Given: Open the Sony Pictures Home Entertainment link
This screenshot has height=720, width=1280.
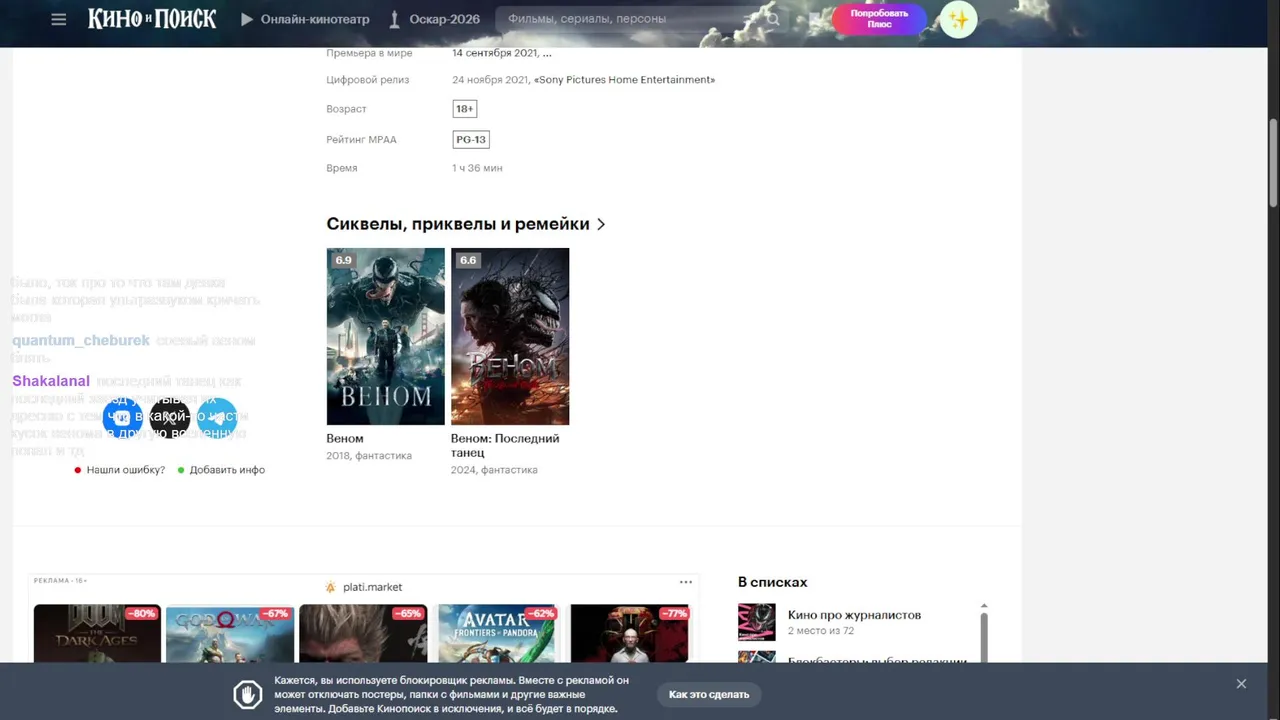Looking at the screenshot, I should (625, 80).
